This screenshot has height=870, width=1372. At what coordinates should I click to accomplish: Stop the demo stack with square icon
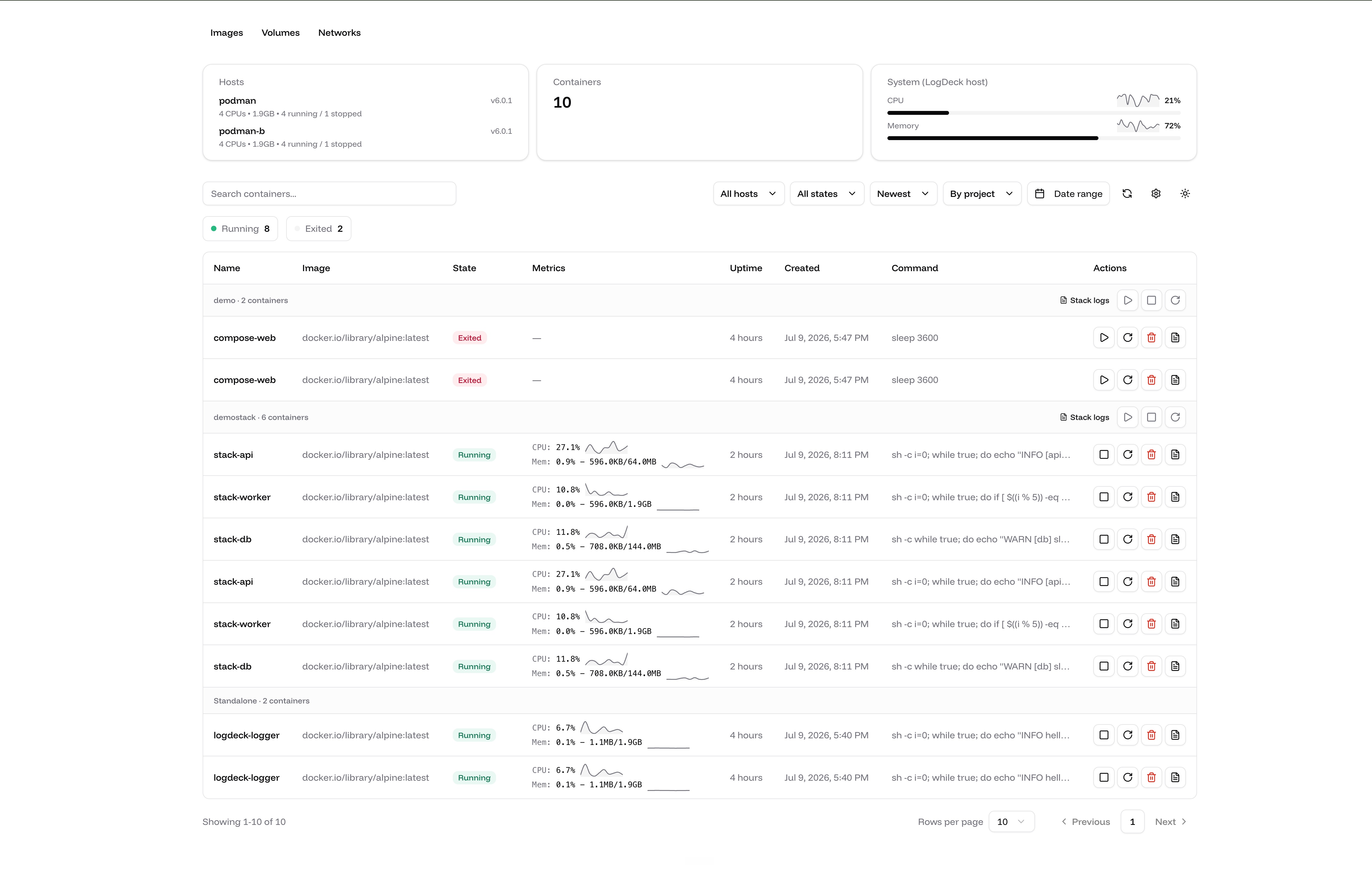click(1151, 300)
